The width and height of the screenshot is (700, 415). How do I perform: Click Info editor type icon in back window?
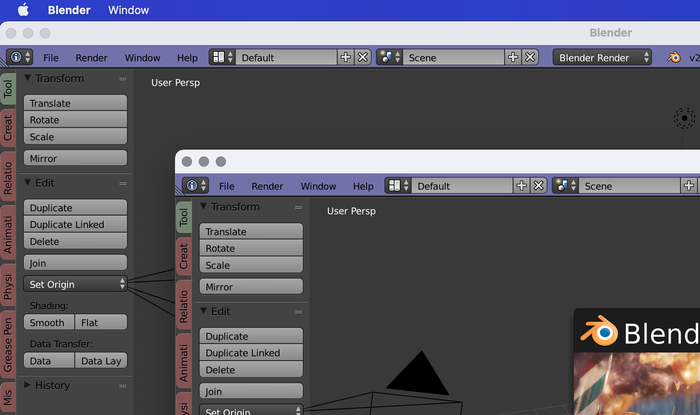tap(20, 57)
